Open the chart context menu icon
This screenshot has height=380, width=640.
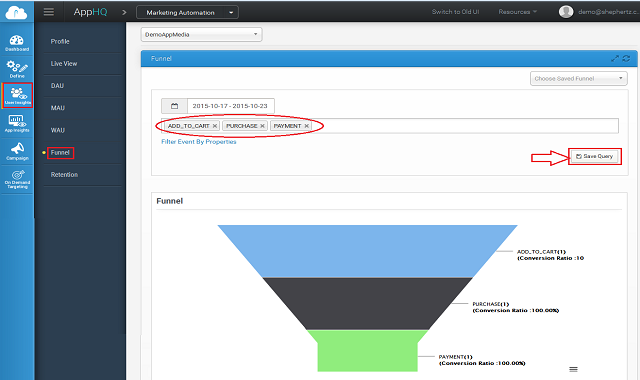[573, 369]
